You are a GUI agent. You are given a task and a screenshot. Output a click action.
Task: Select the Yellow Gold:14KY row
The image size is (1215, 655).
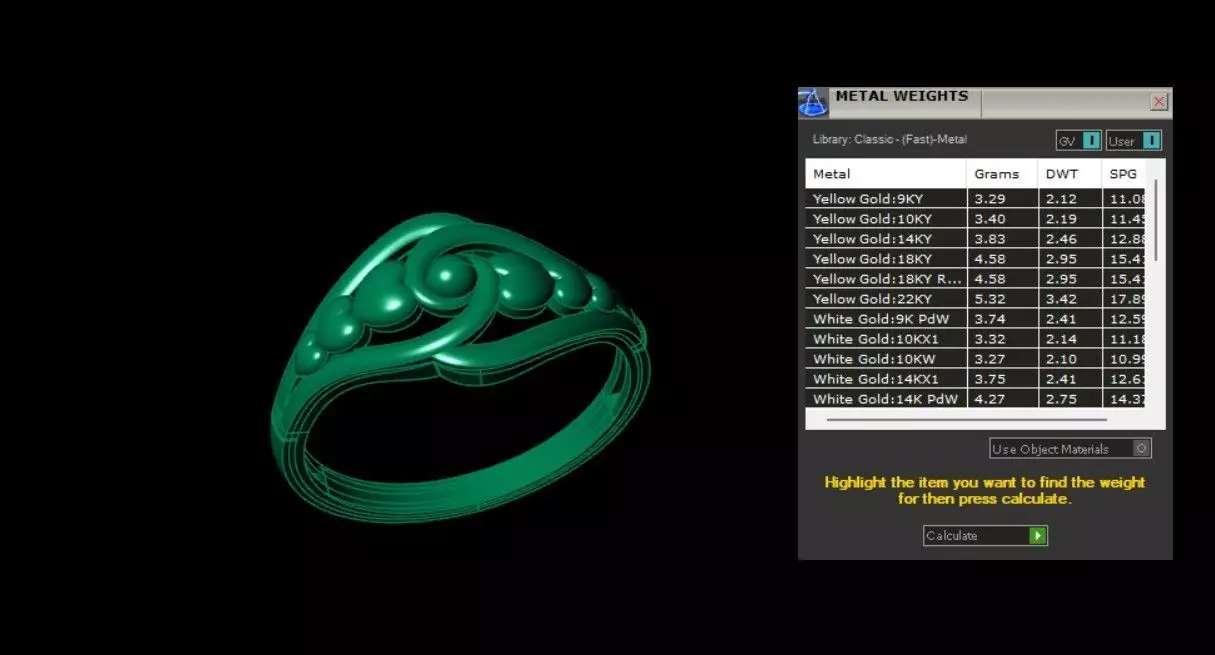(975, 239)
